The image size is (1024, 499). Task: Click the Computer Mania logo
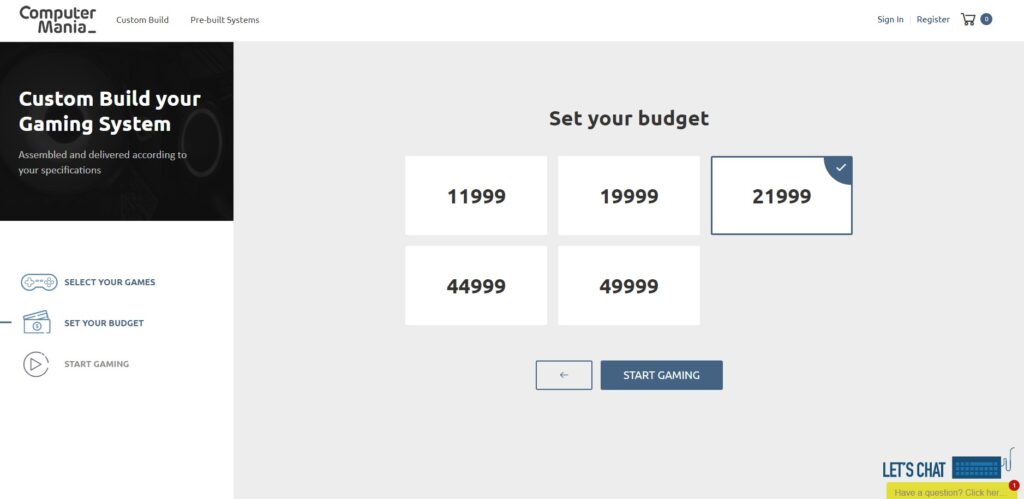coord(58,19)
